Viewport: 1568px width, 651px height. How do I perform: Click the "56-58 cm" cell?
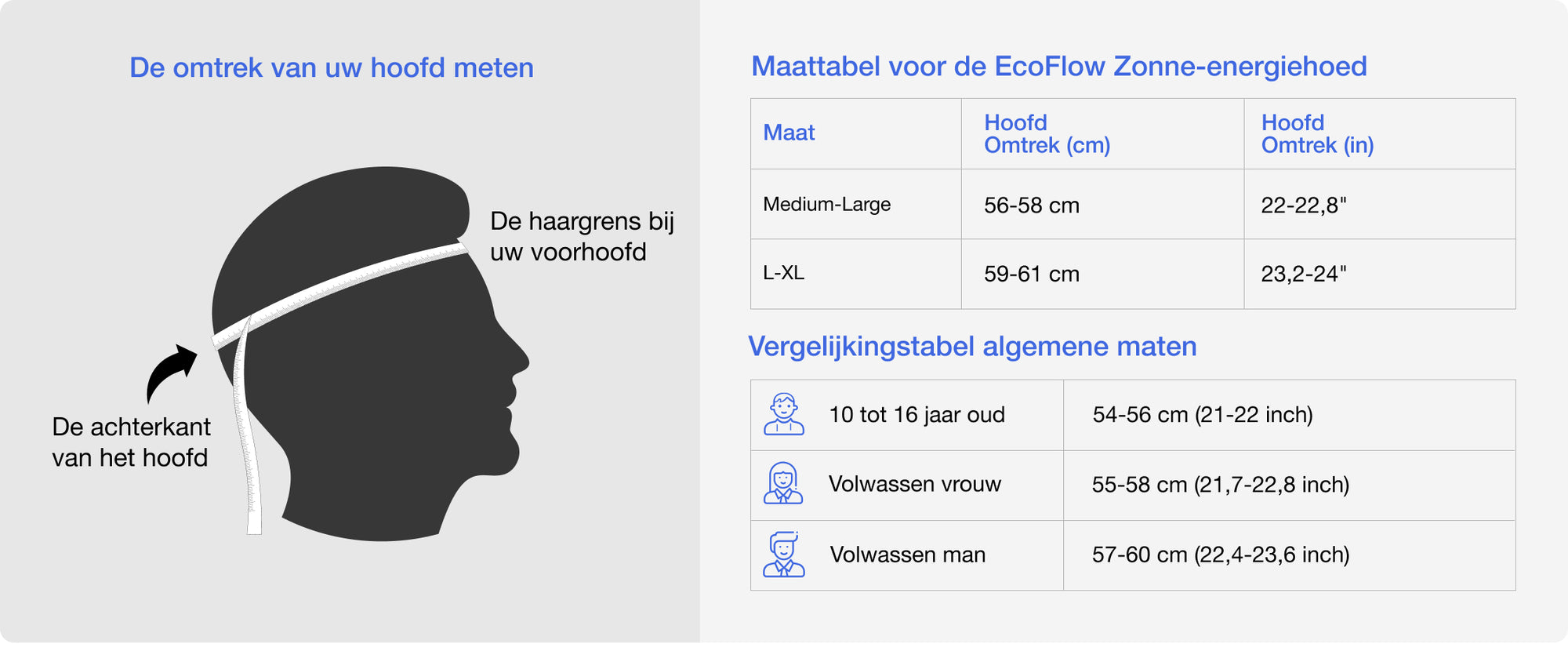[1031, 205]
